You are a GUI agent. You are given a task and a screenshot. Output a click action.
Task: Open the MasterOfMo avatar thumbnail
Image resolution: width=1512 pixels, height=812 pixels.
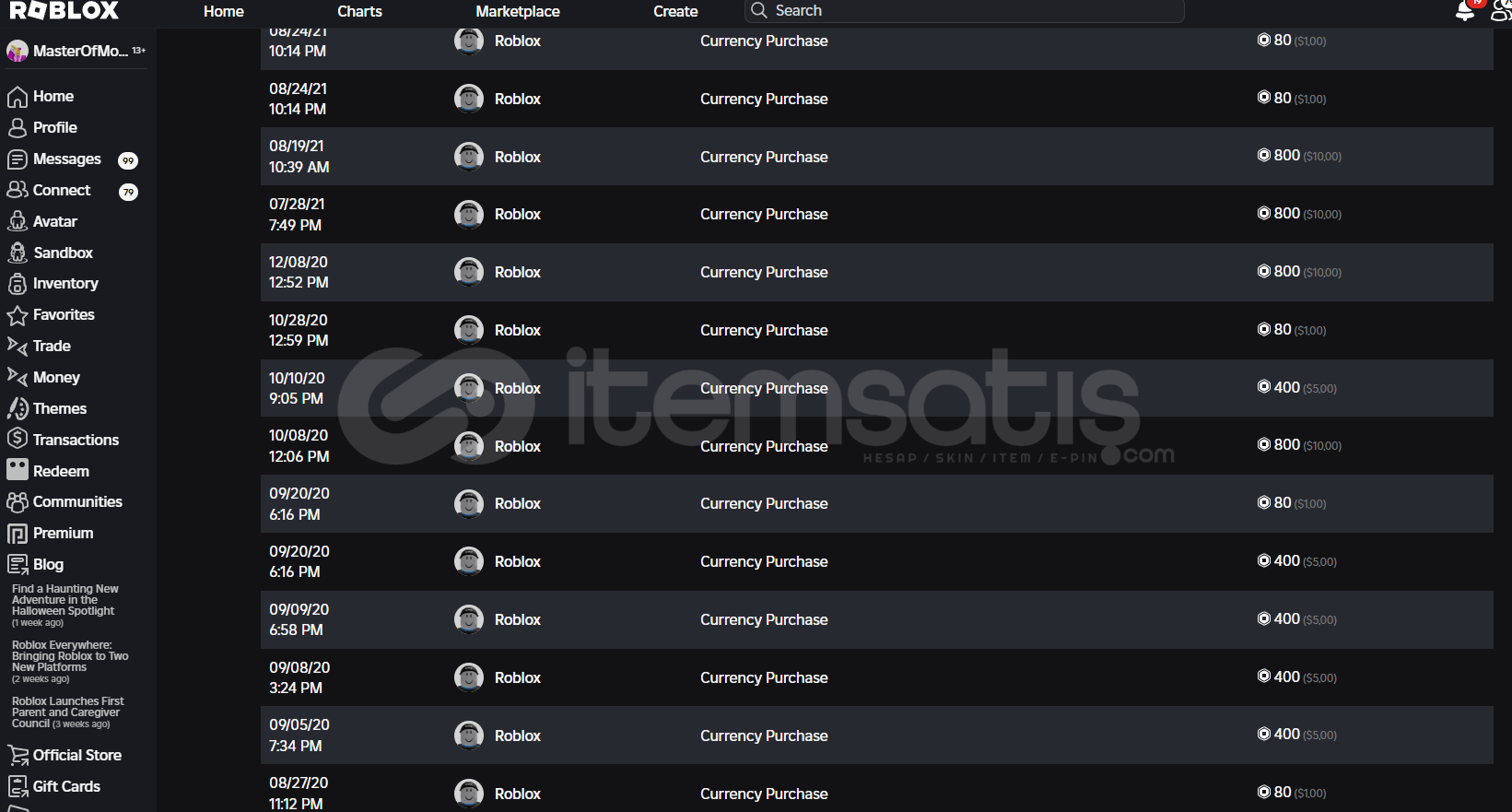(x=18, y=51)
